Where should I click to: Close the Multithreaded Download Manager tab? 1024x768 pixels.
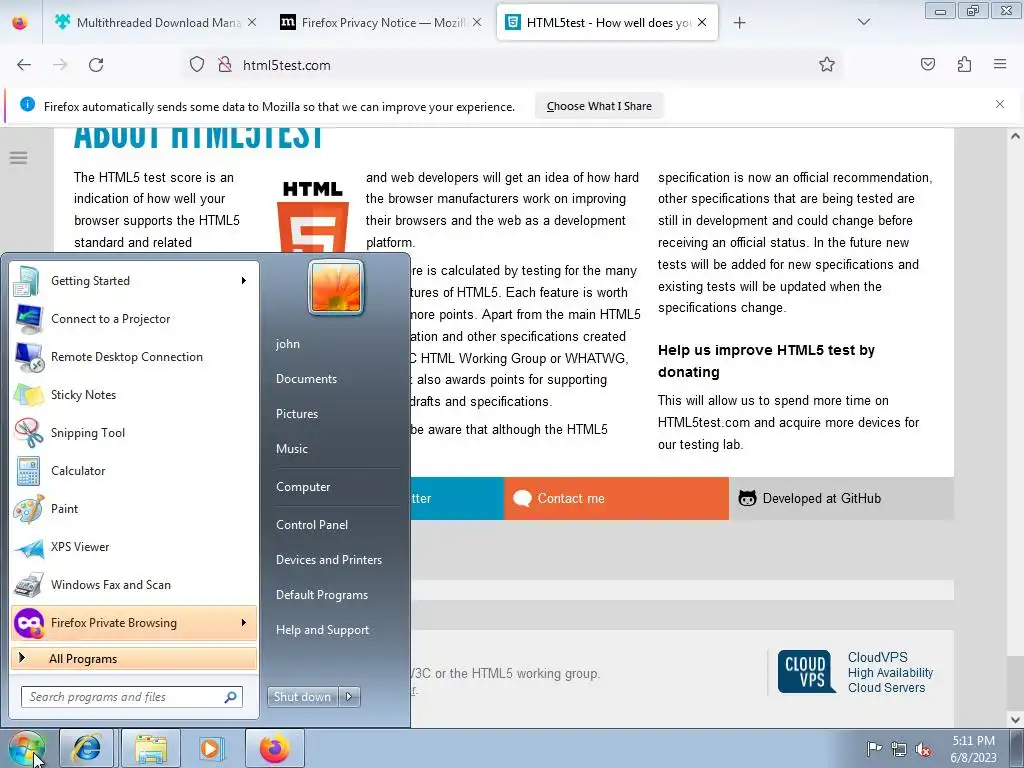pyautogui.click(x=252, y=23)
